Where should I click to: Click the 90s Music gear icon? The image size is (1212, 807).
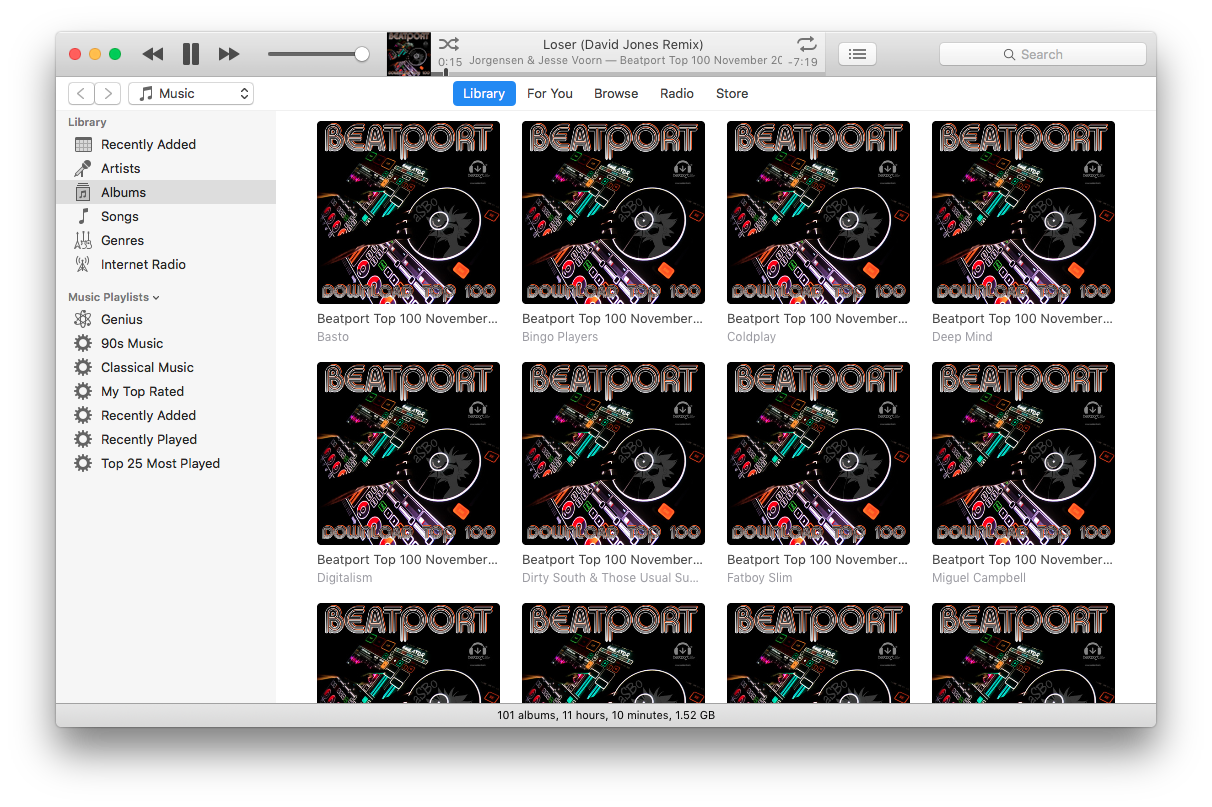point(83,343)
